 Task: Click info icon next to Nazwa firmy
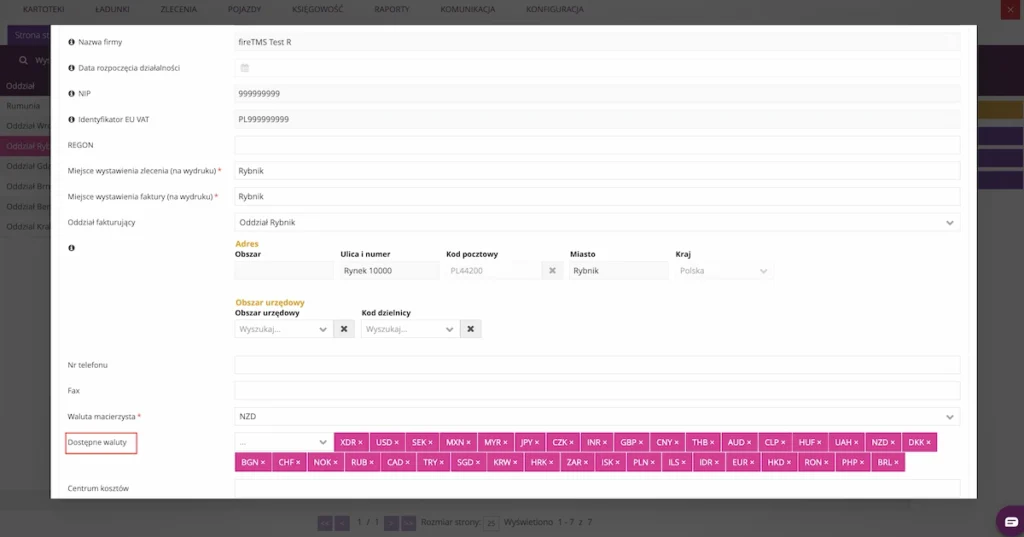point(71,42)
